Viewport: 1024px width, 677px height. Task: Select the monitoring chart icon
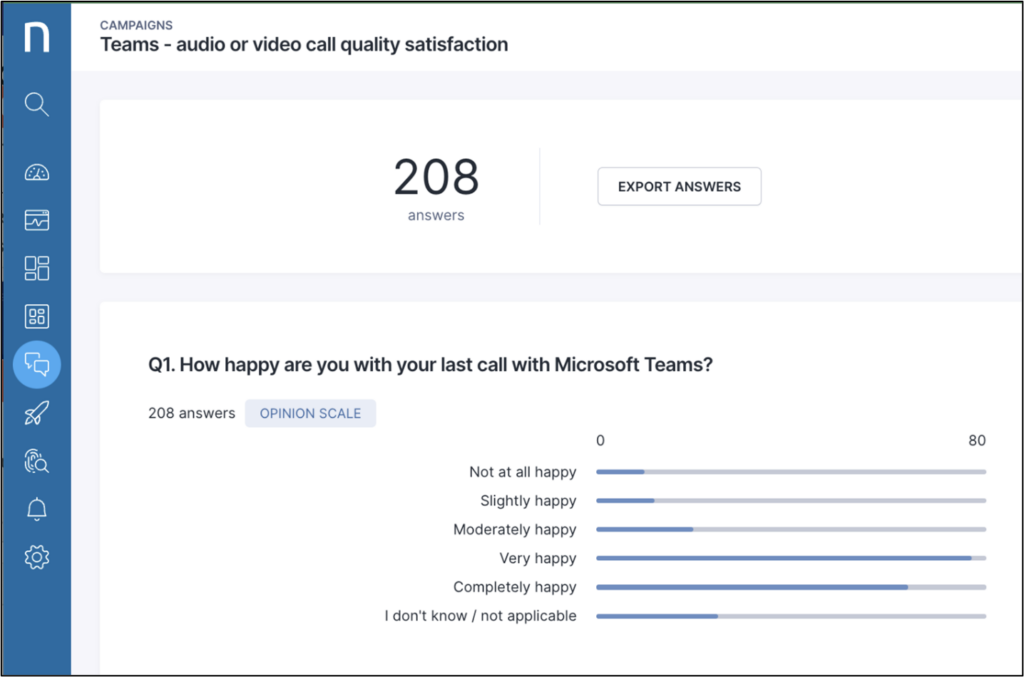tap(37, 220)
